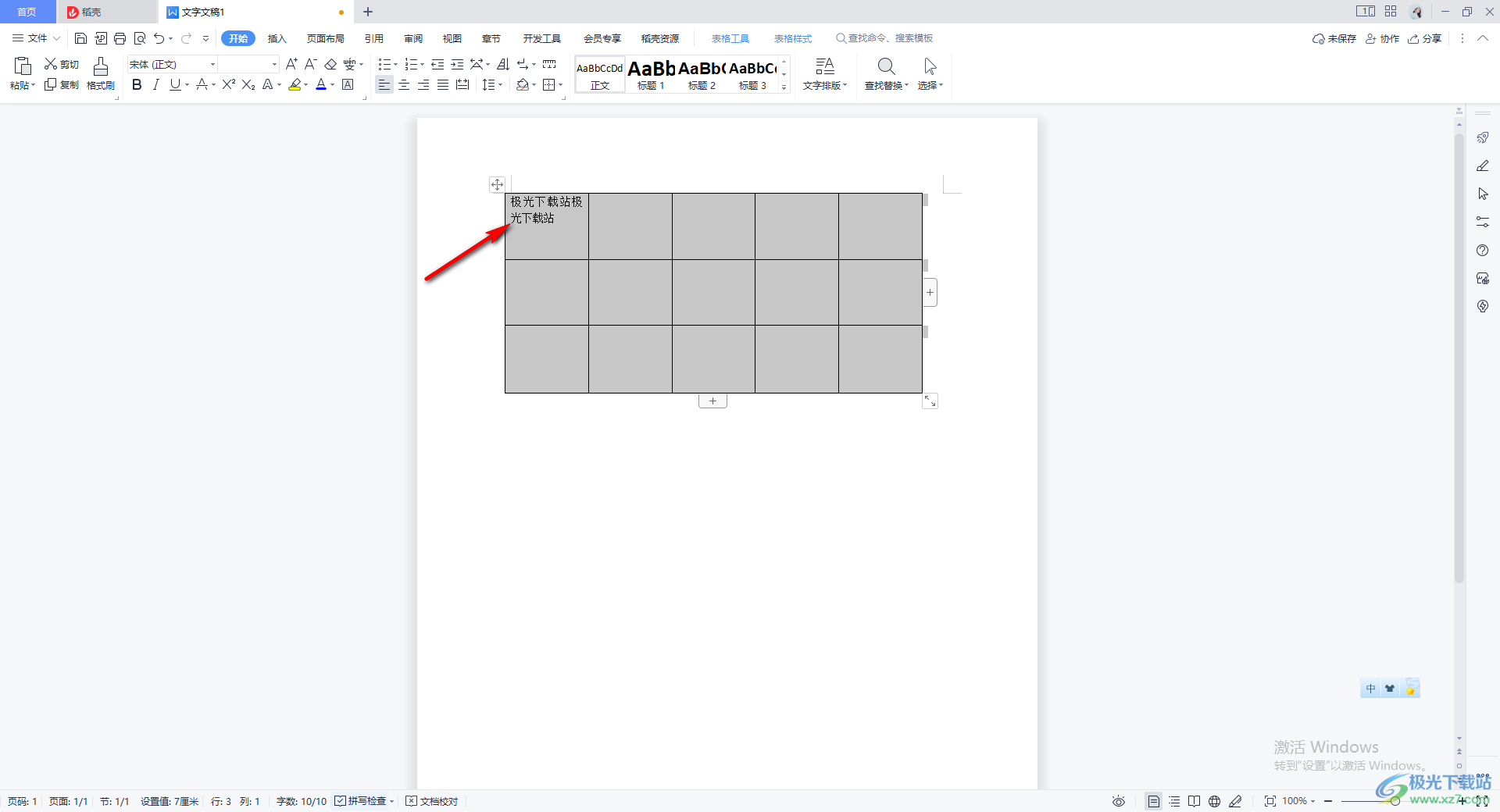The width and height of the screenshot is (1500, 812).
Task: Click the undo arrow icon
Action: pyautogui.click(x=159, y=38)
